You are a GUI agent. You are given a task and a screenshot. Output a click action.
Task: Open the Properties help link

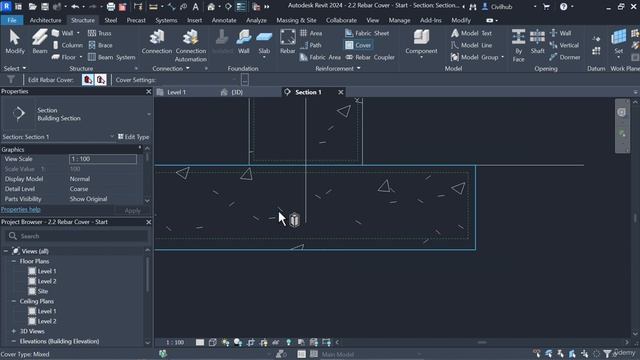20,209
